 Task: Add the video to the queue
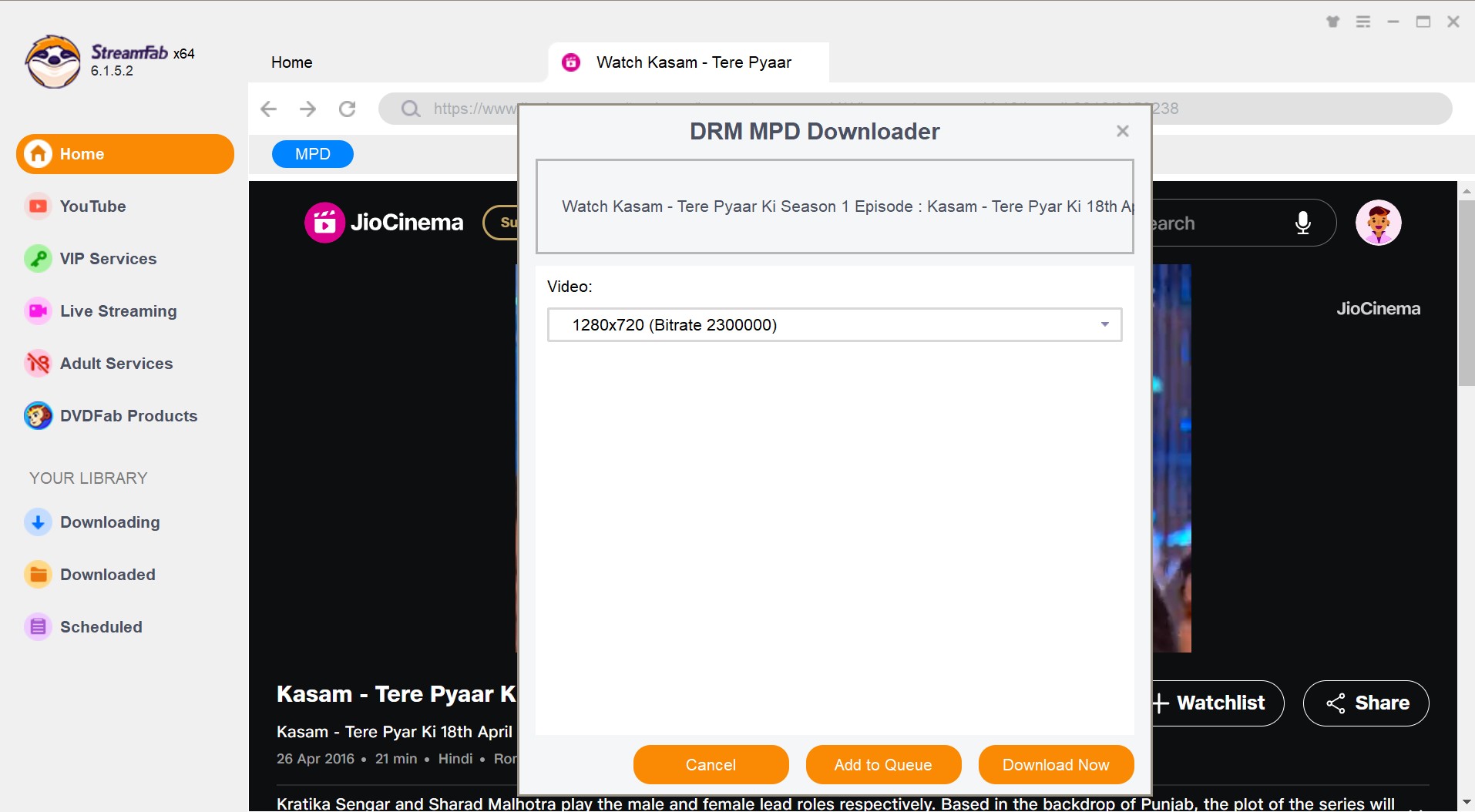click(x=882, y=764)
